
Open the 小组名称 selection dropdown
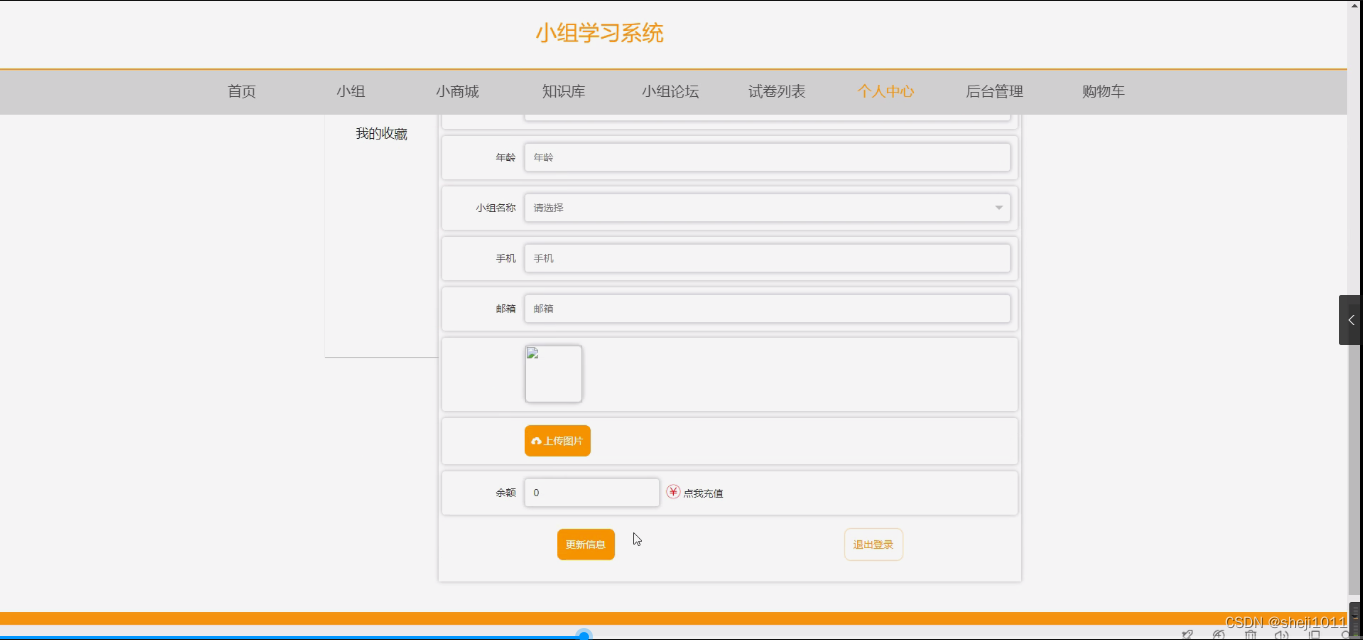tap(767, 207)
